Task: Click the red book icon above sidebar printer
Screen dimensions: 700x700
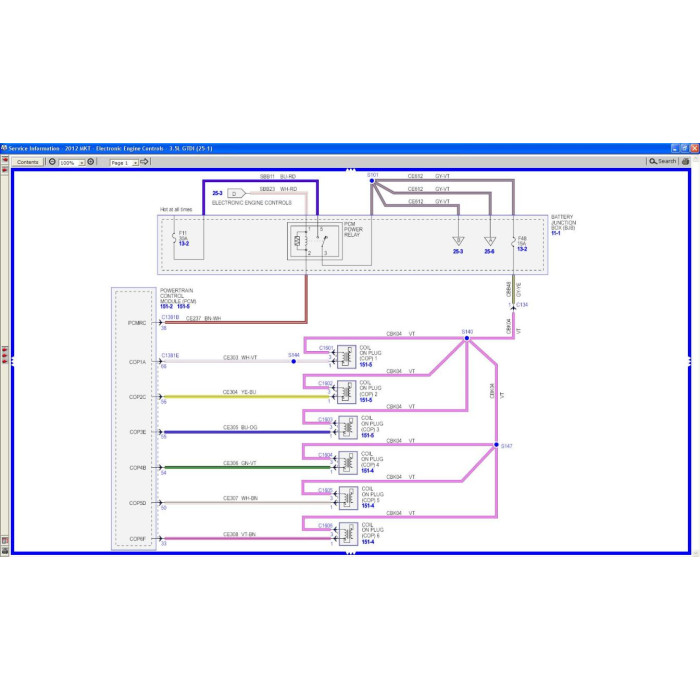Action: tap(5, 541)
